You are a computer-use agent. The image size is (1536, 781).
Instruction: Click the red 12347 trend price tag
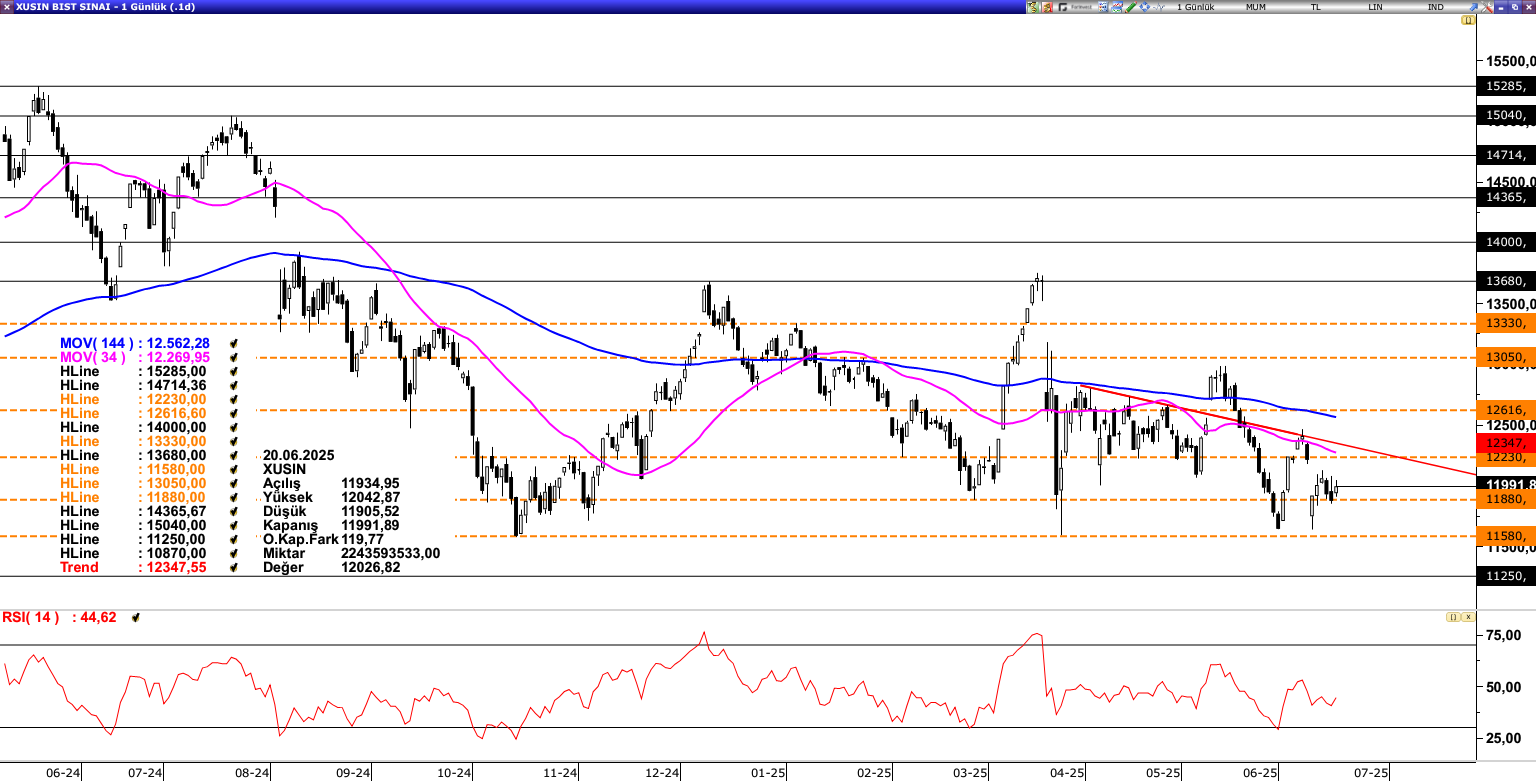coord(1505,442)
